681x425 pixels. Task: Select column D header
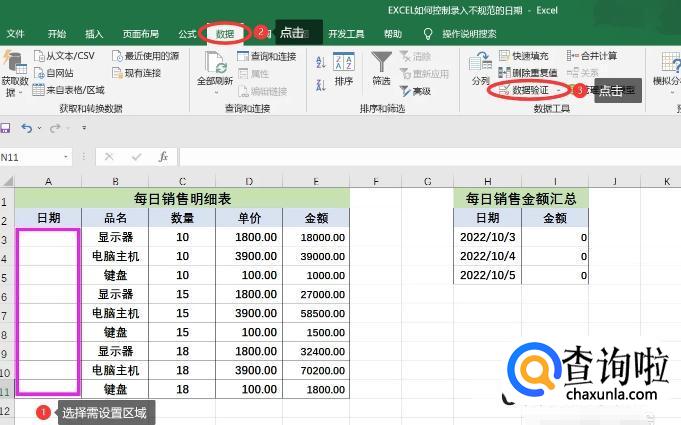(249, 181)
